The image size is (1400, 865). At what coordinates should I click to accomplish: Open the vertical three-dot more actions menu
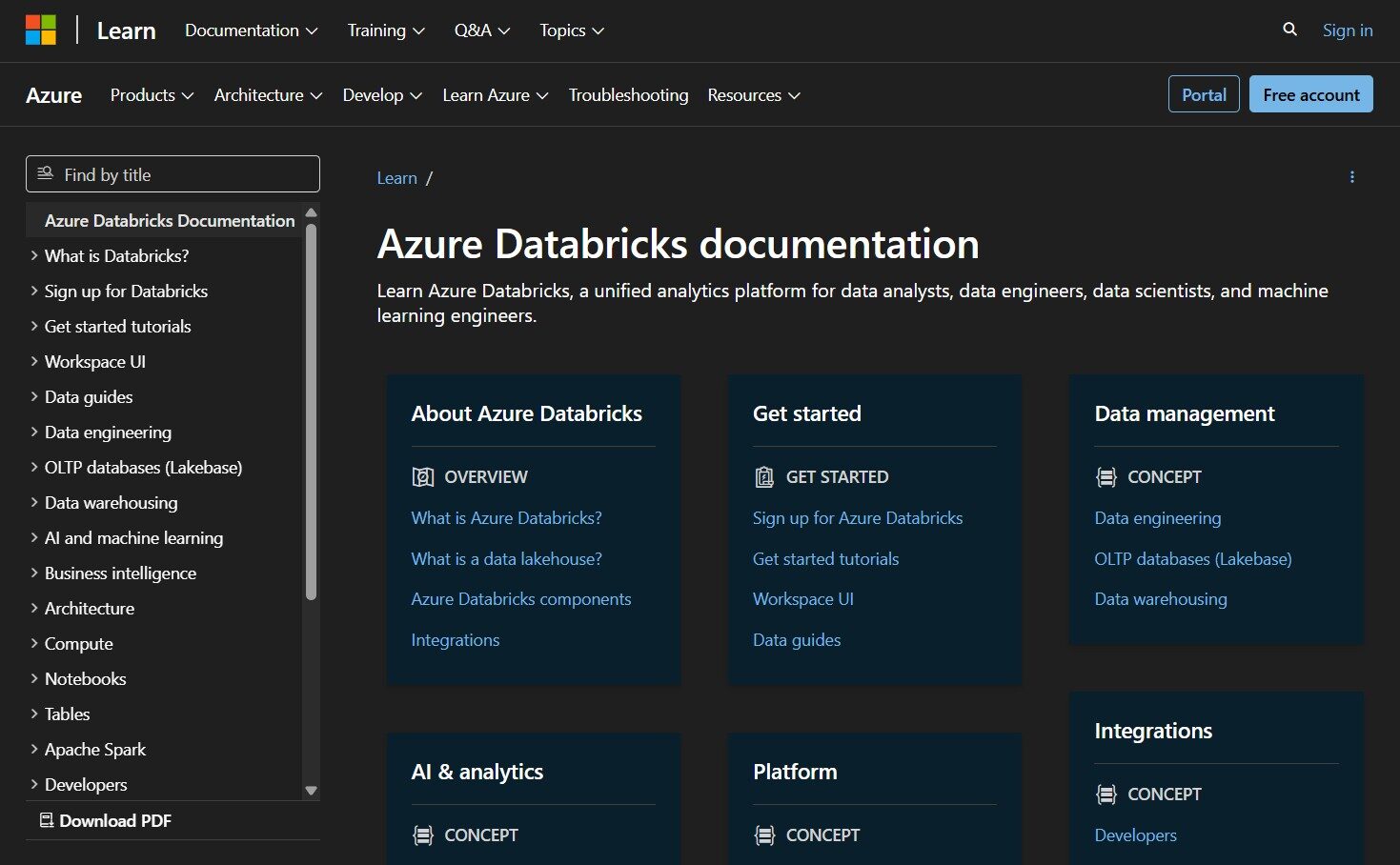pos(1351,177)
